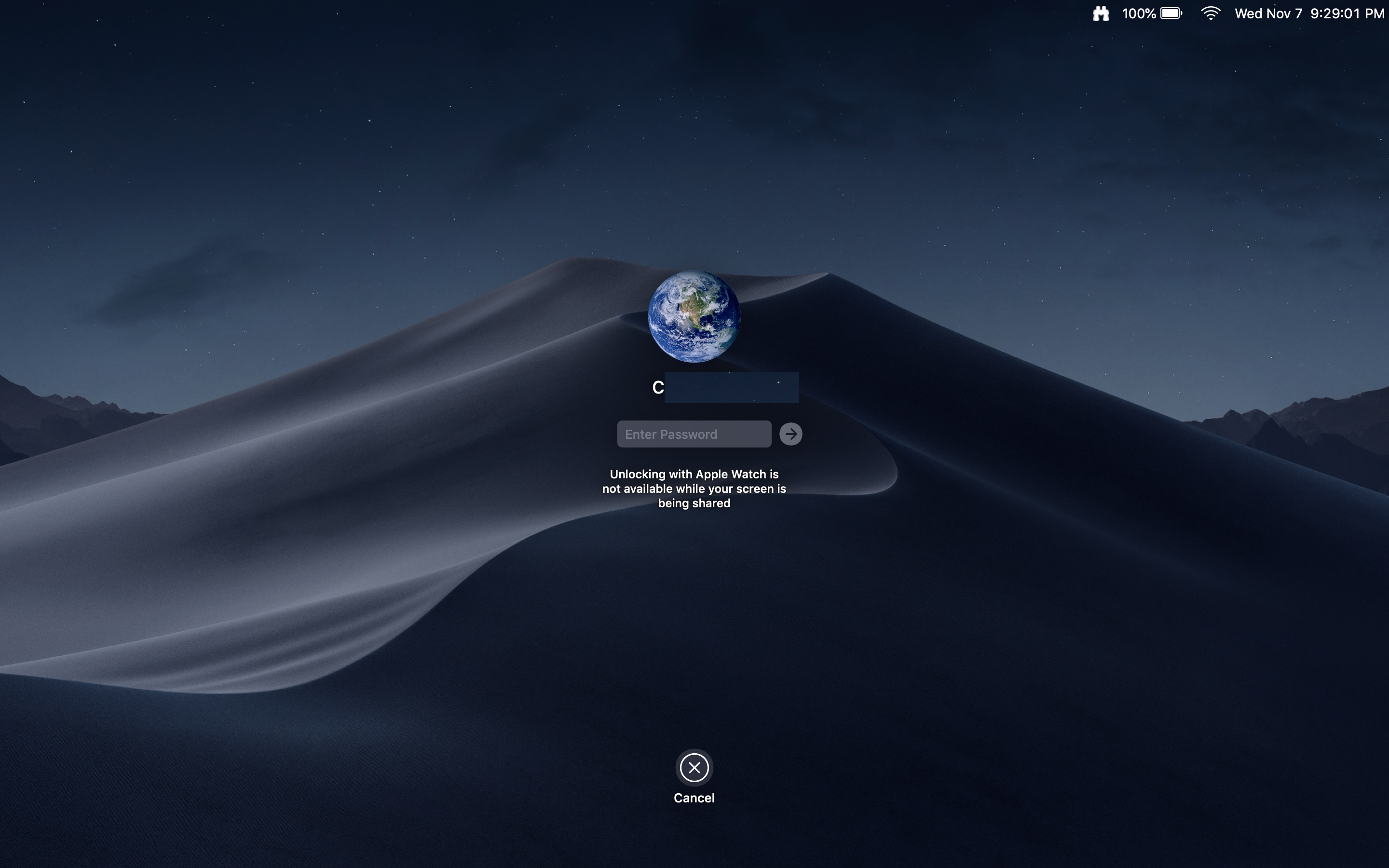
Task: Open the Wi-Fi status icon
Action: 1211,13
